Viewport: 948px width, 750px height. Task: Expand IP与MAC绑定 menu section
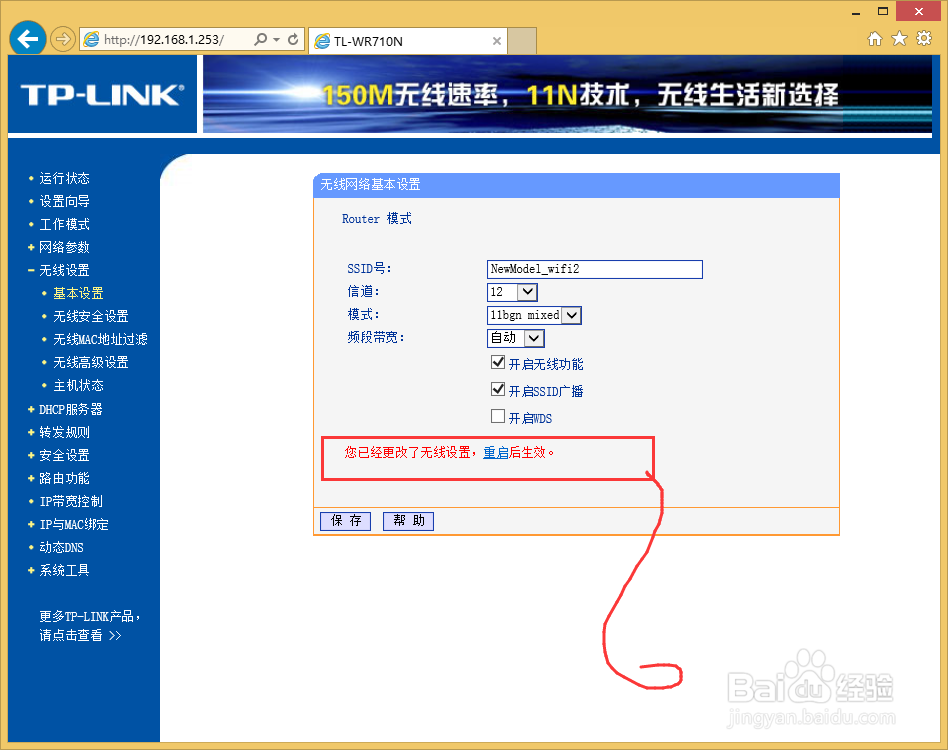coord(74,524)
